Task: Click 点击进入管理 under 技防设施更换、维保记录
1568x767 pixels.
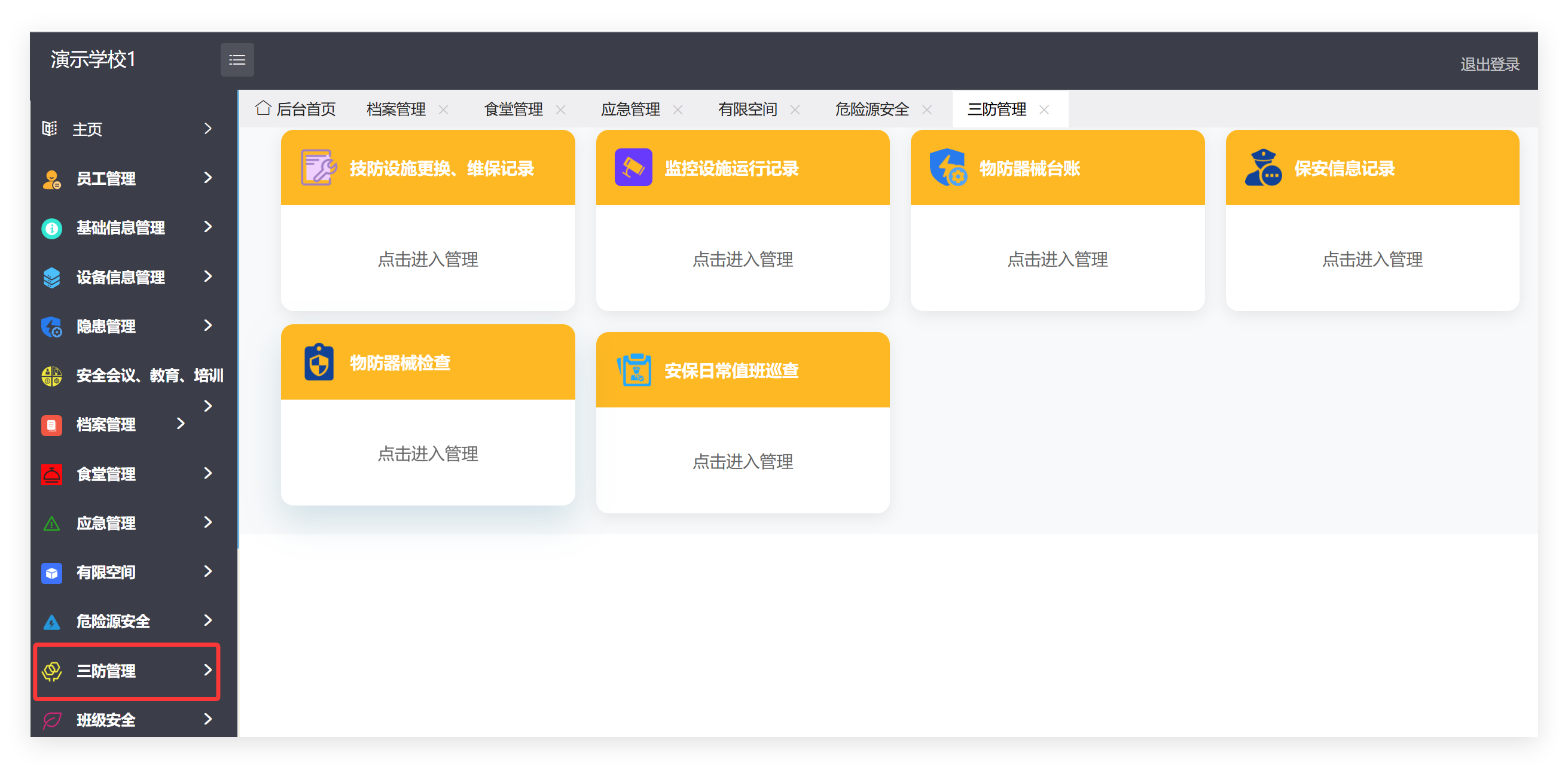Action: (428, 259)
